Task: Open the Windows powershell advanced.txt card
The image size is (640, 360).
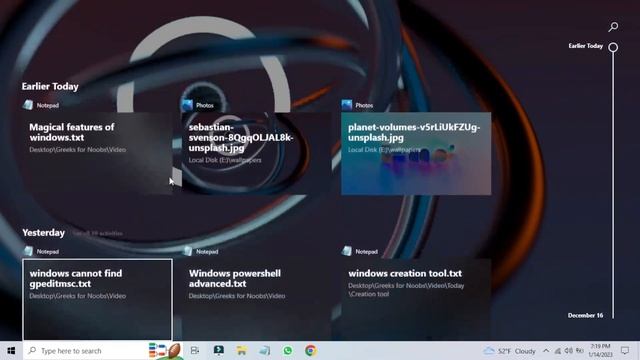Action: click(x=256, y=300)
